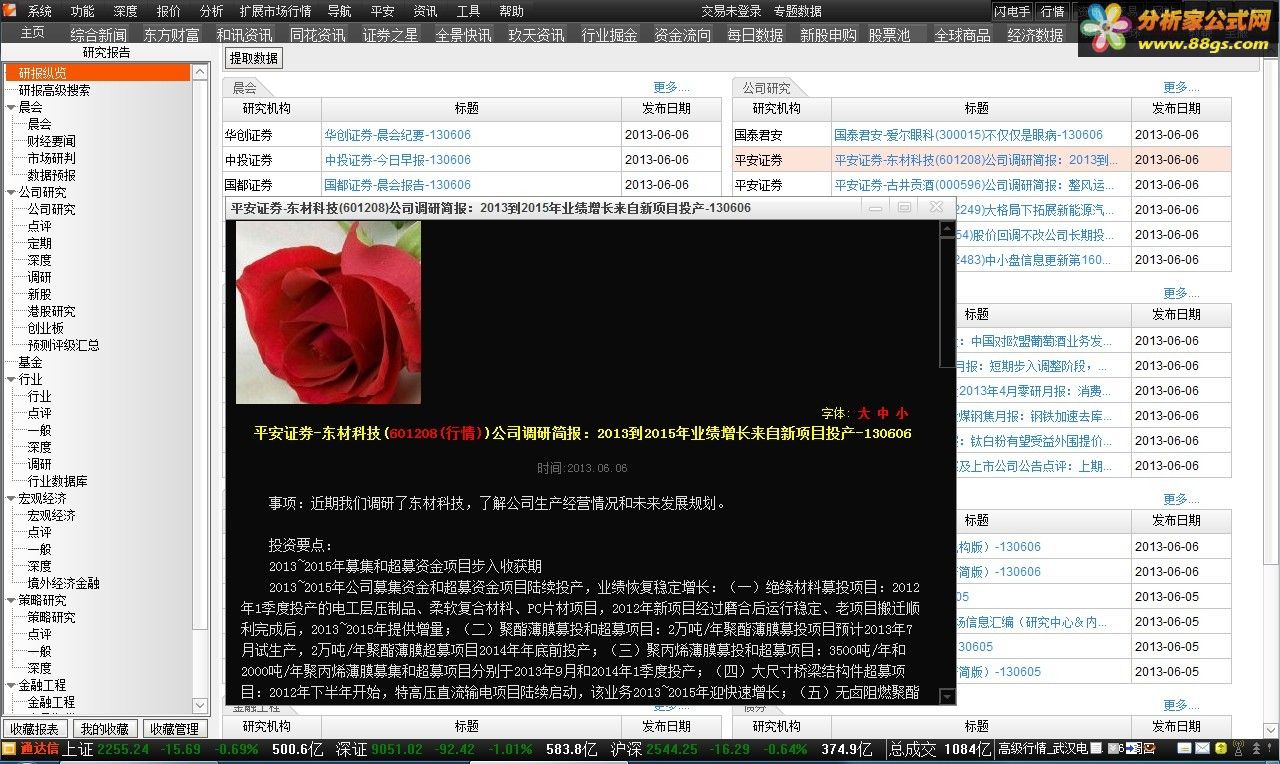
Task: Select 行业数据库 tree item
Action: [57, 481]
